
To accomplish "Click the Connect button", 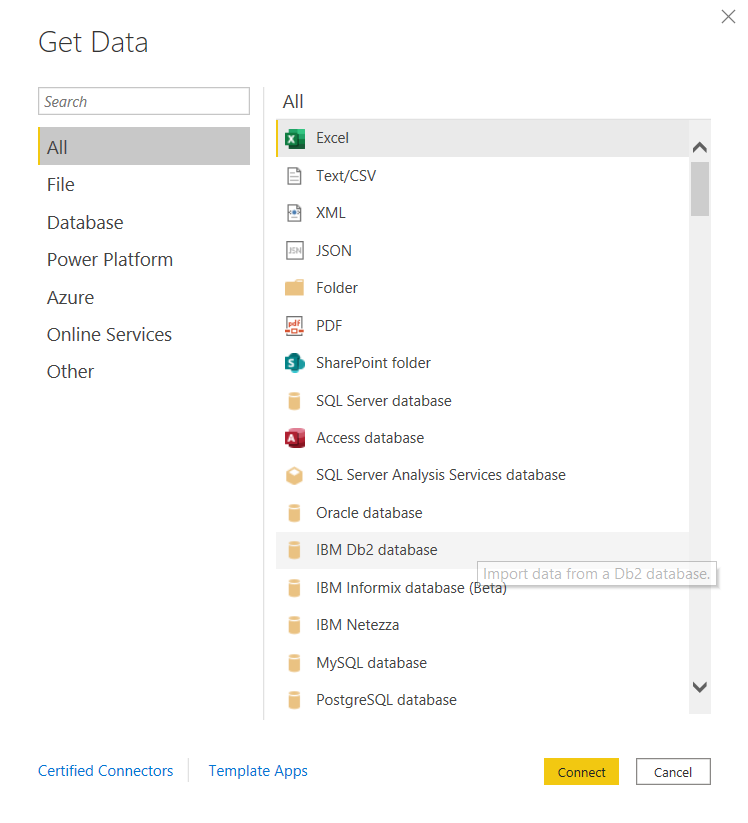I will 581,772.
